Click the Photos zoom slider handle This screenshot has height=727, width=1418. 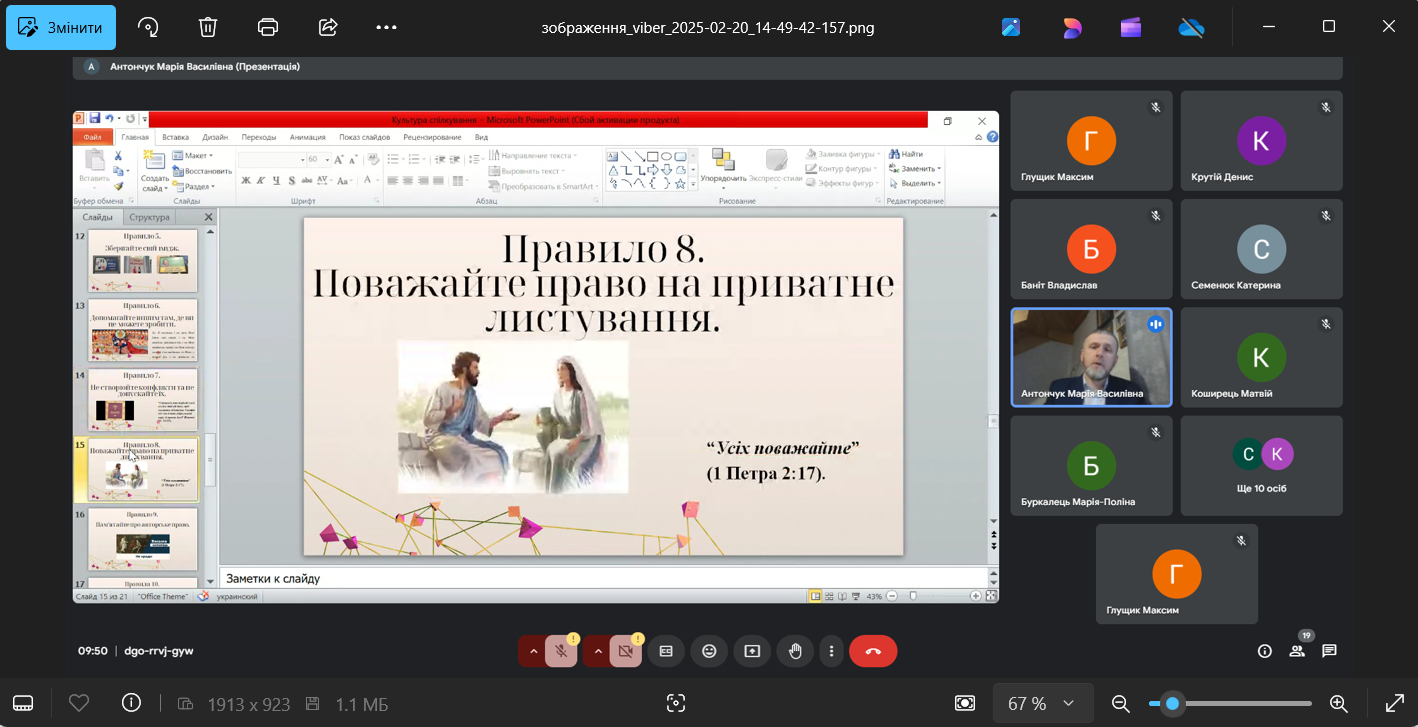(x=1172, y=703)
